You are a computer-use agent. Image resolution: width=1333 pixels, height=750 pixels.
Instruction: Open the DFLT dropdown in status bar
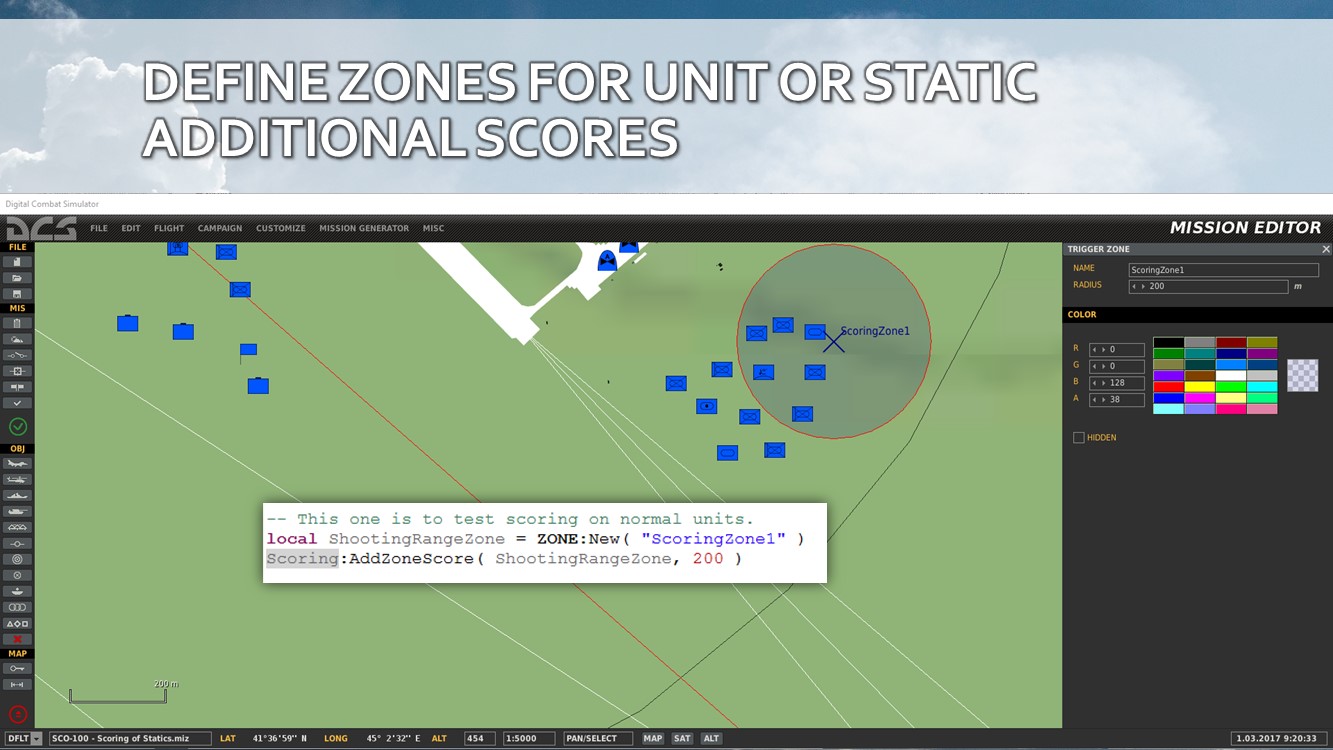click(37, 739)
